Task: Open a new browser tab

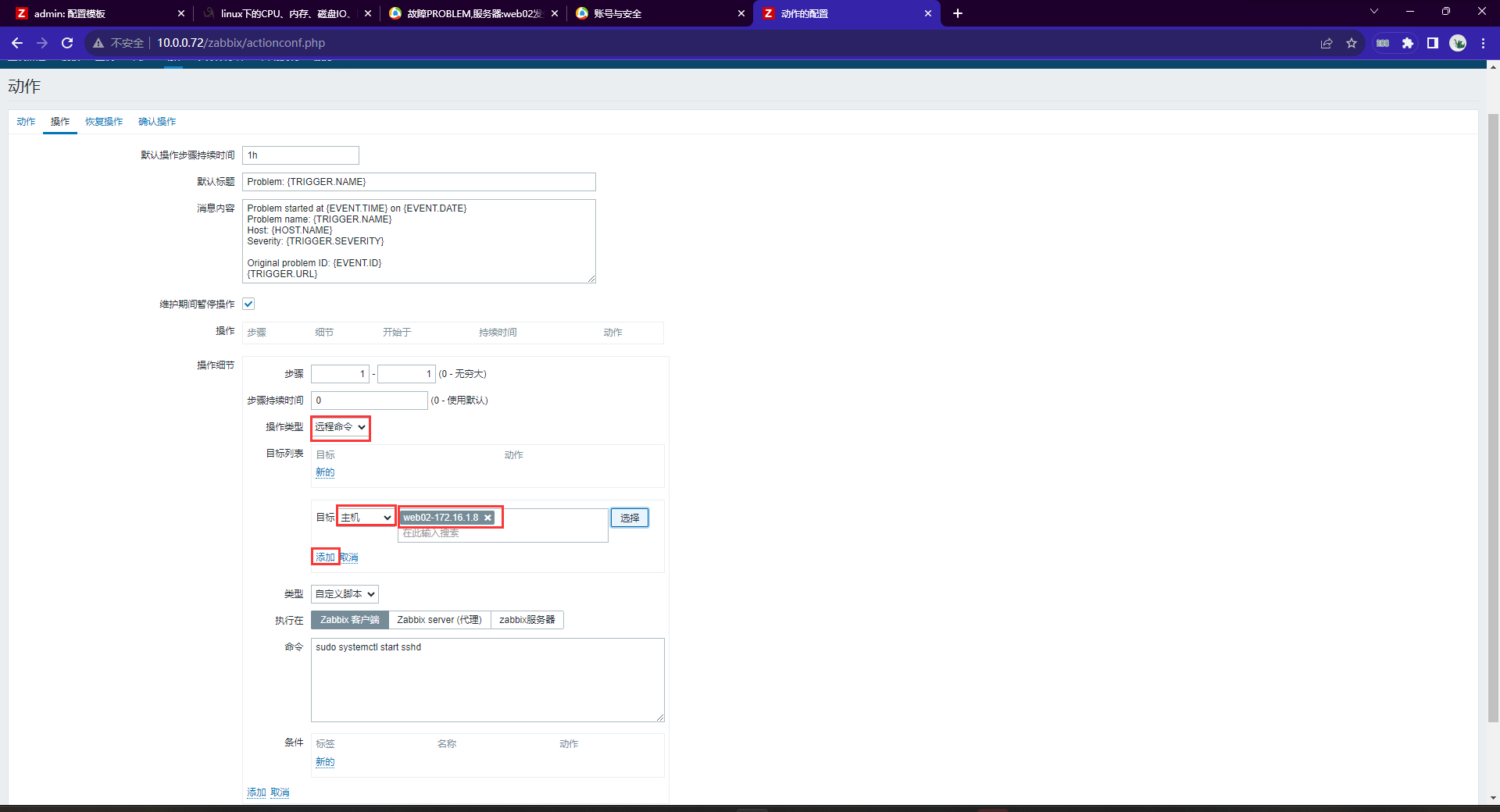Action: click(958, 13)
